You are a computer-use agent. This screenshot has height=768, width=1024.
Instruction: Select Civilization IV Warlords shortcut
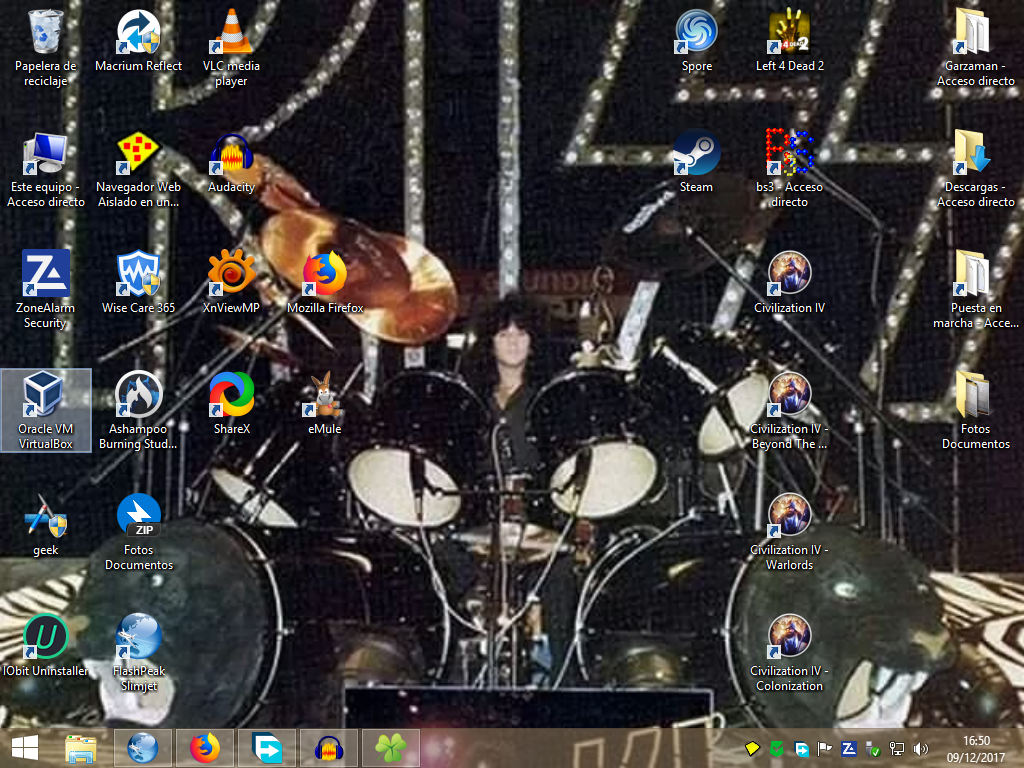click(790, 532)
